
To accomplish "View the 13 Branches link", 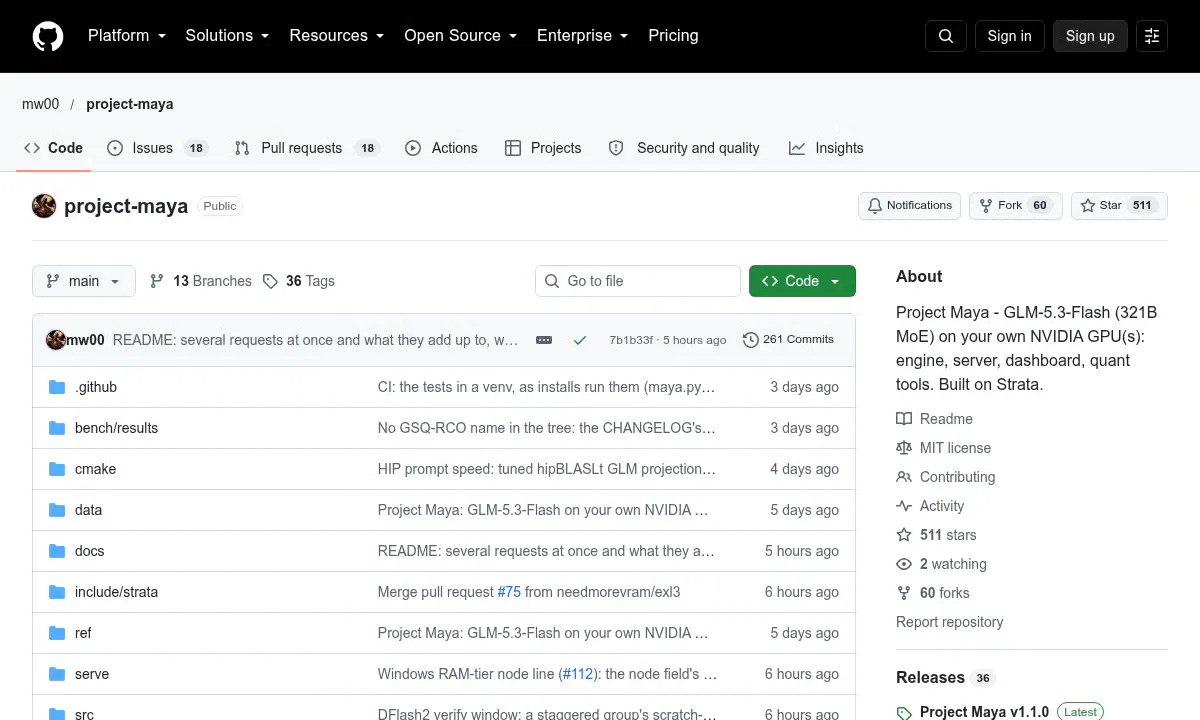I will point(201,281).
